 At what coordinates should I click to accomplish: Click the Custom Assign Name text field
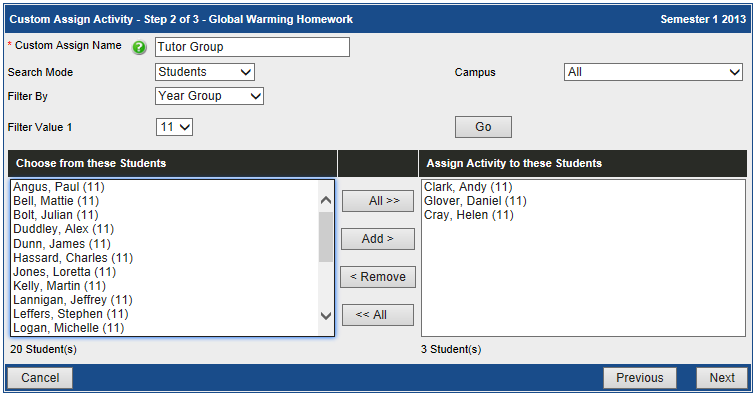click(x=253, y=47)
